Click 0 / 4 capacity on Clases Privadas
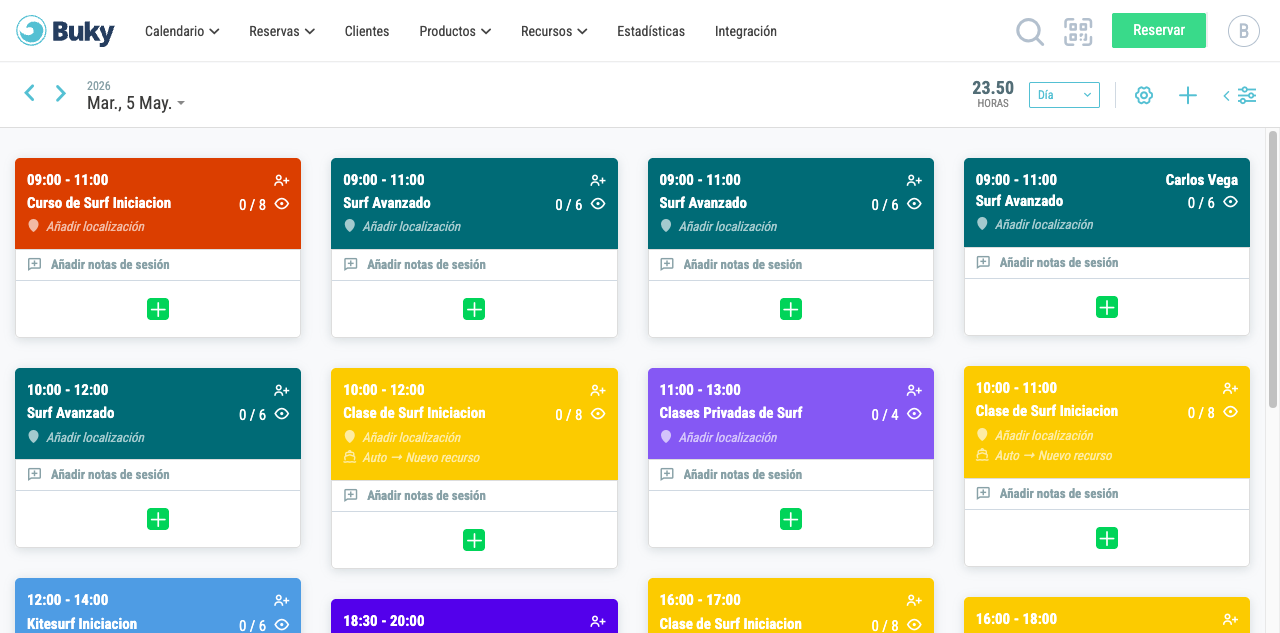This screenshot has height=633, width=1280. click(x=885, y=415)
